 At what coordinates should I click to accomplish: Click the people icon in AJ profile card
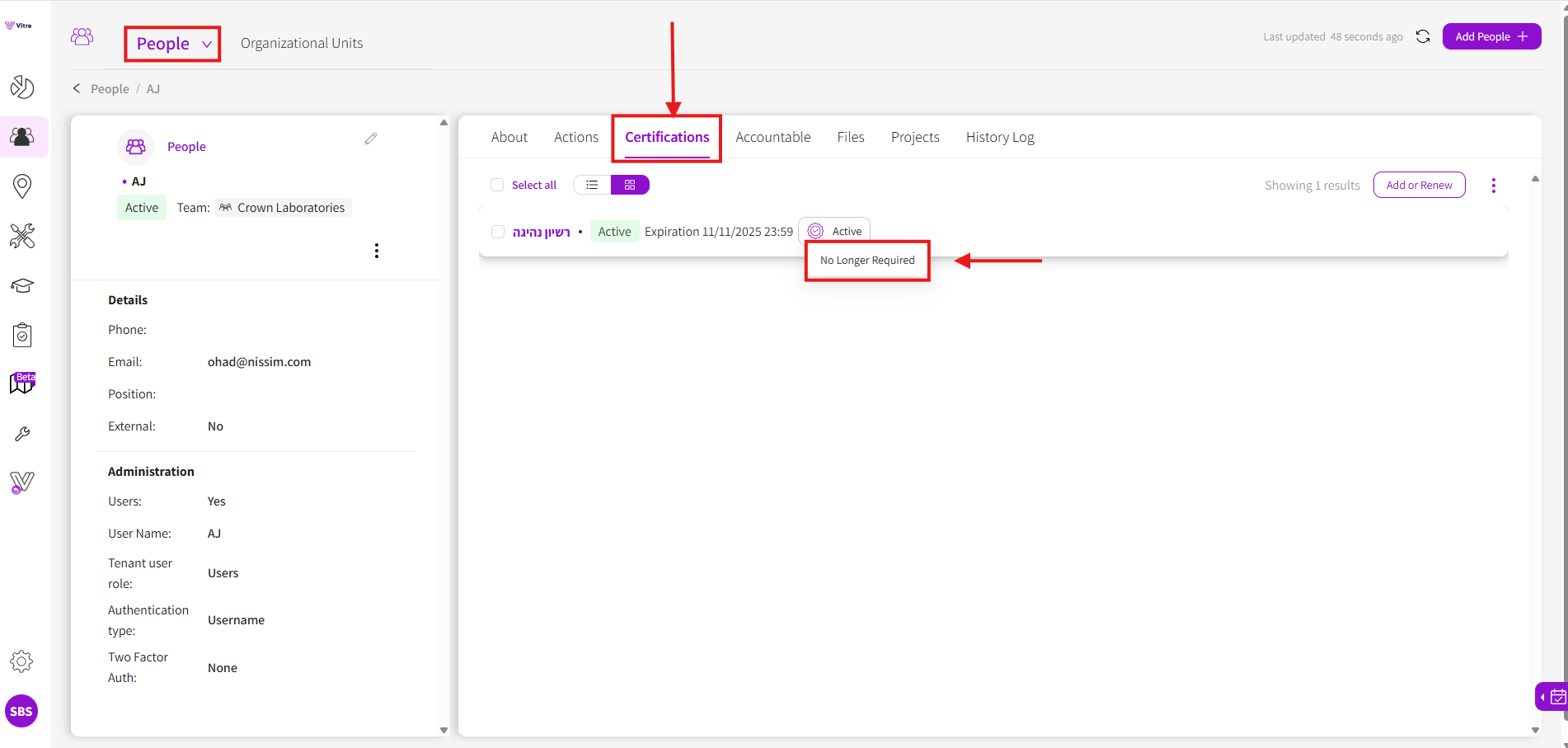136,147
